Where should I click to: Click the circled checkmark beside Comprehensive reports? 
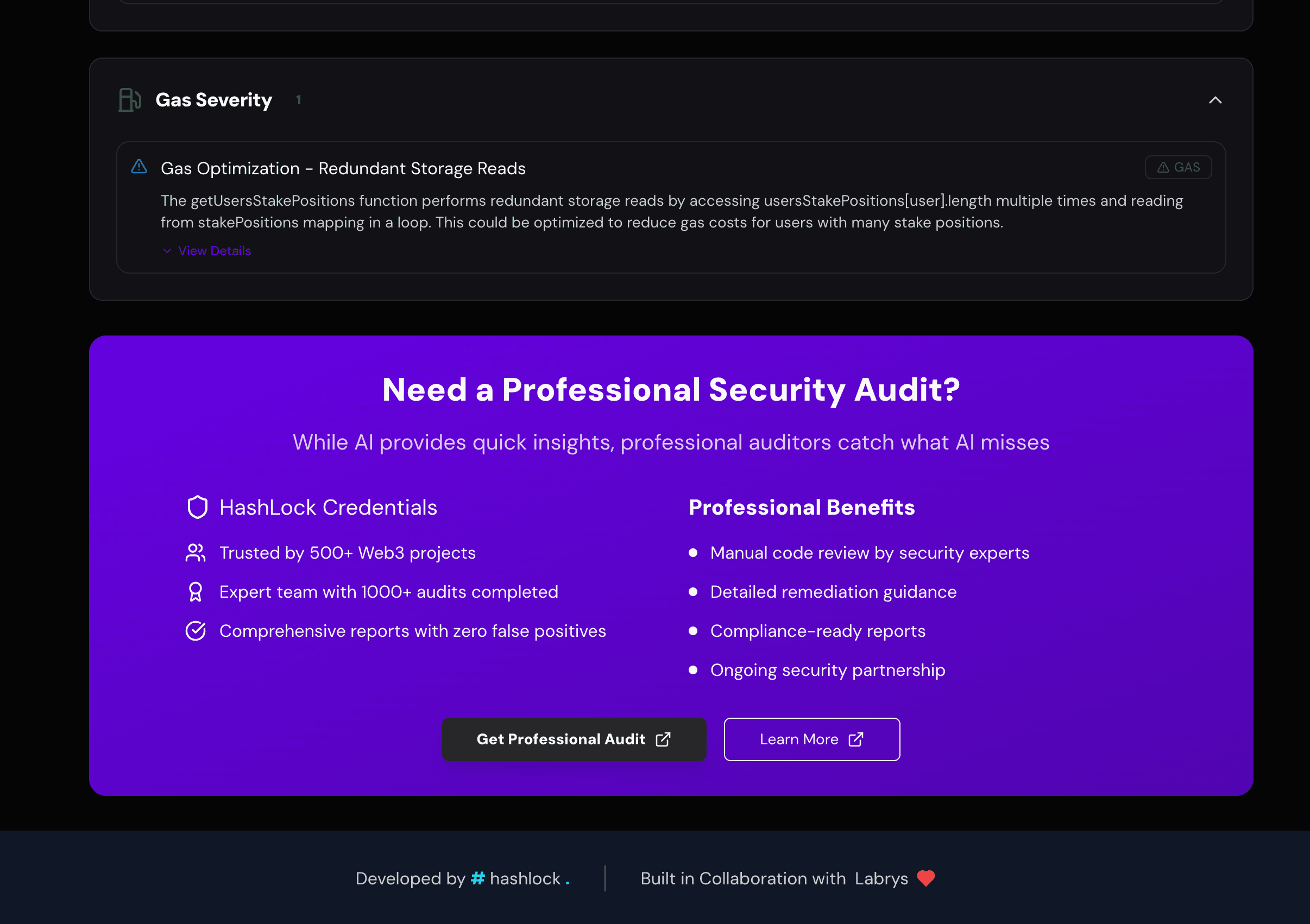196,631
